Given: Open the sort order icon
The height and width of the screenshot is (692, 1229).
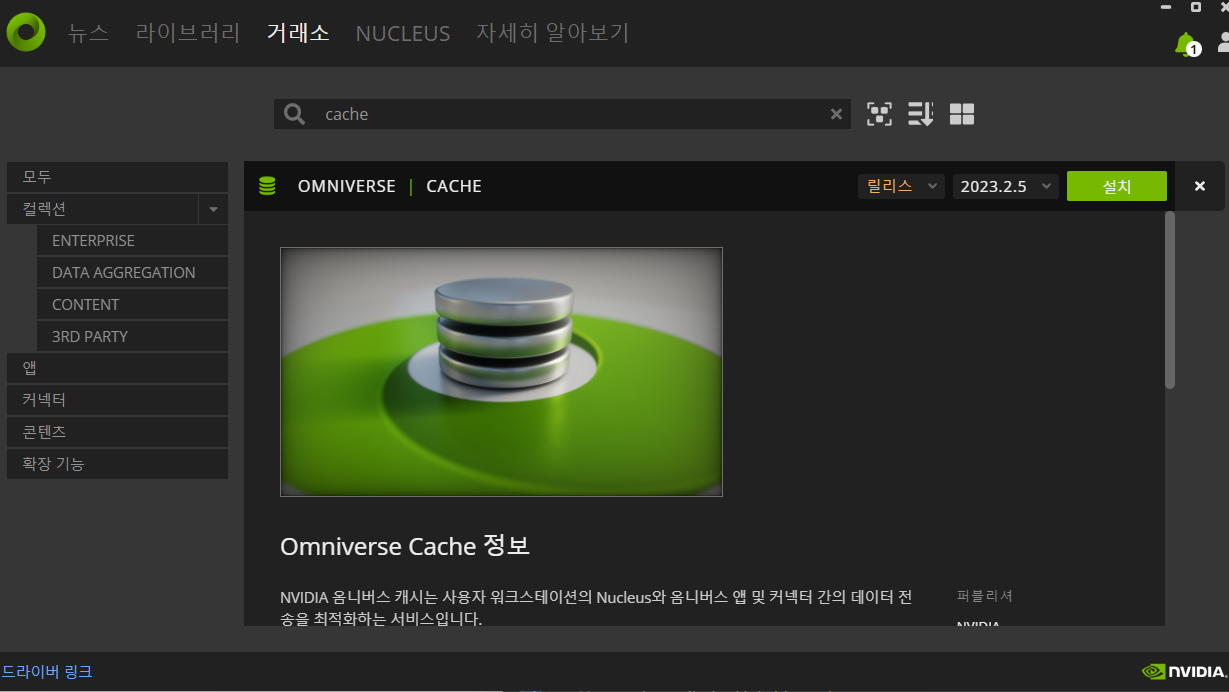Looking at the screenshot, I should (920, 114).
